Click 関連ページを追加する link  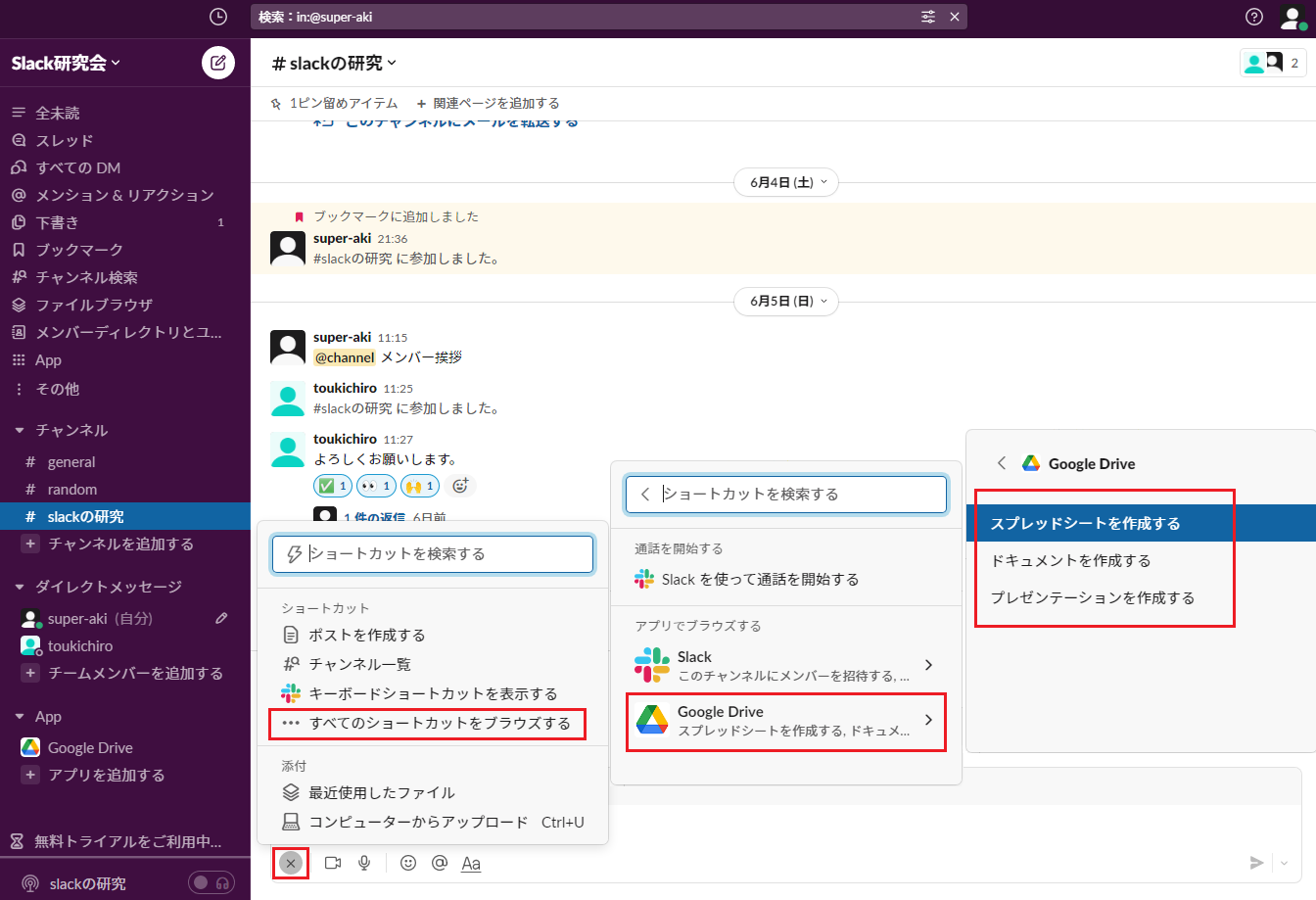pos(488,103)
